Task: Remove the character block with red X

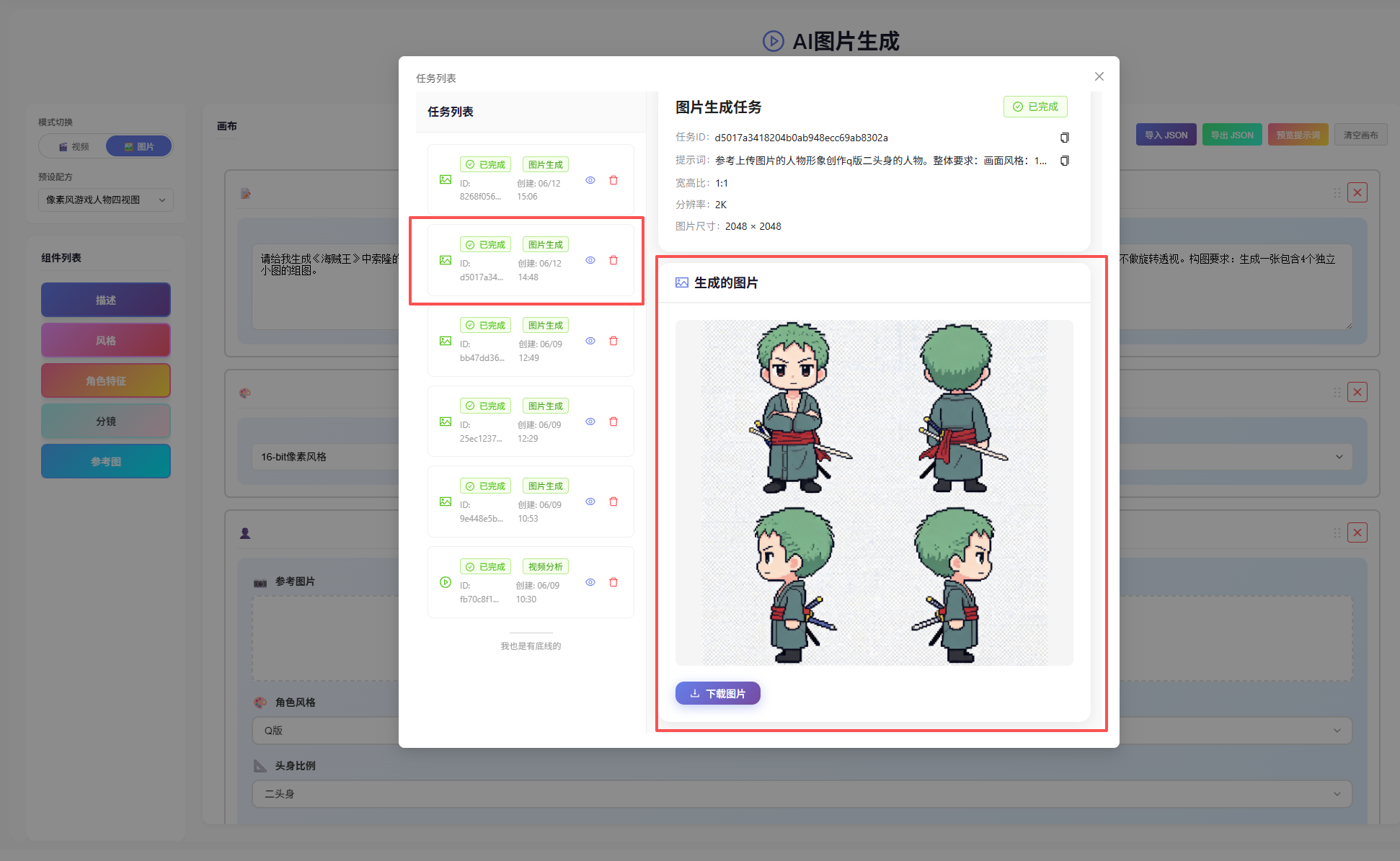Action: [1357, 532]
